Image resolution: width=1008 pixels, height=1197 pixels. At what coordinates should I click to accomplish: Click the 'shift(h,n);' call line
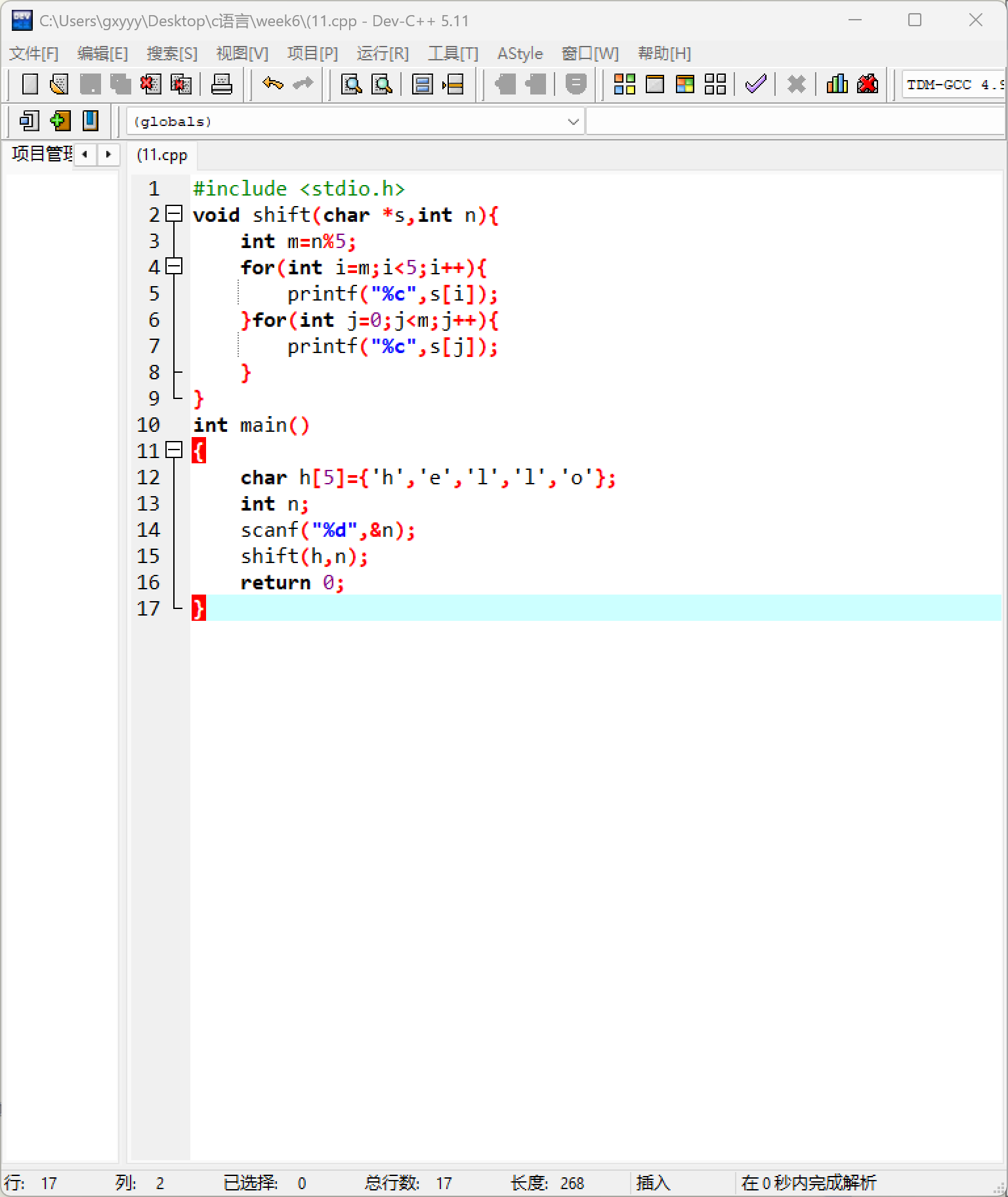(304, 556)
